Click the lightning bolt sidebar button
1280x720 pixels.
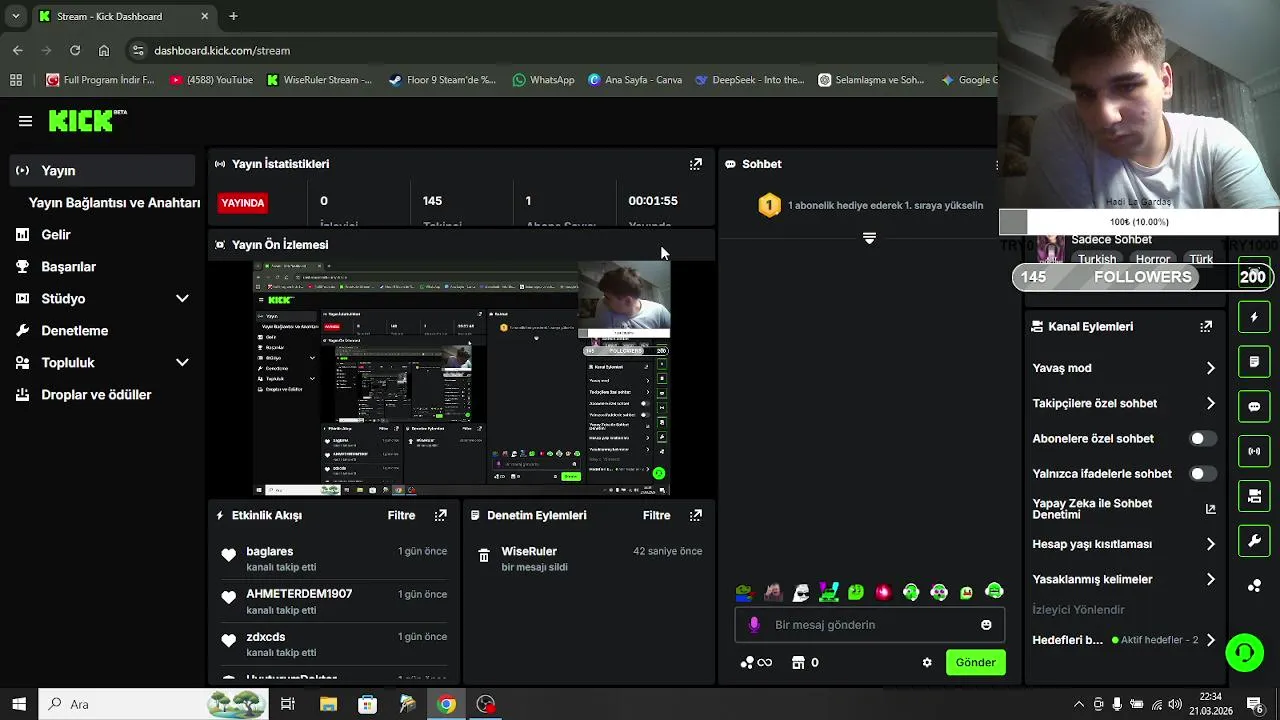1254,317
